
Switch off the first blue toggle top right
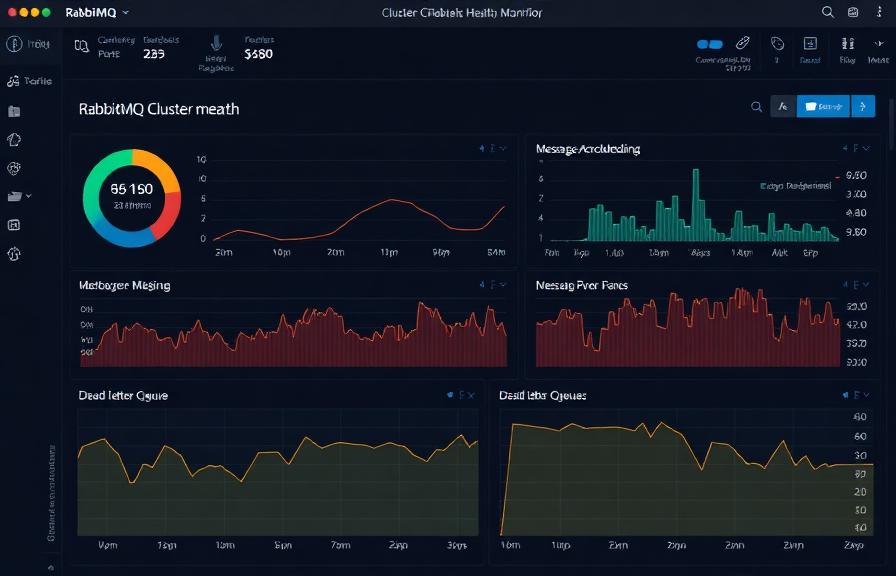pyautogui.click(x=703, y=44)
